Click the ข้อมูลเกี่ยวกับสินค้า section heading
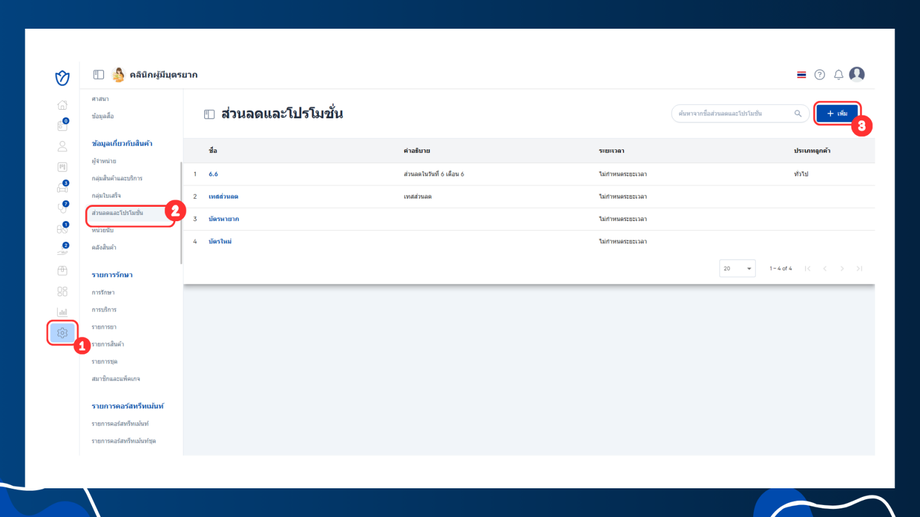The image size is (920, 517). click(x=122, y=143)
